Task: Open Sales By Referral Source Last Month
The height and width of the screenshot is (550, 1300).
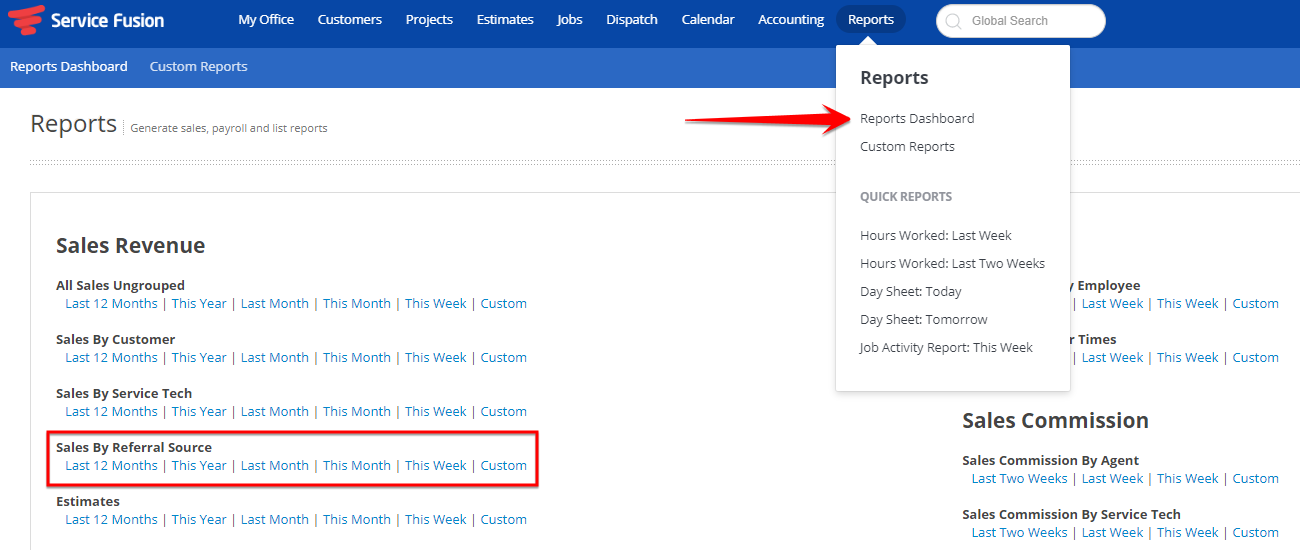Action: point(275,466)
